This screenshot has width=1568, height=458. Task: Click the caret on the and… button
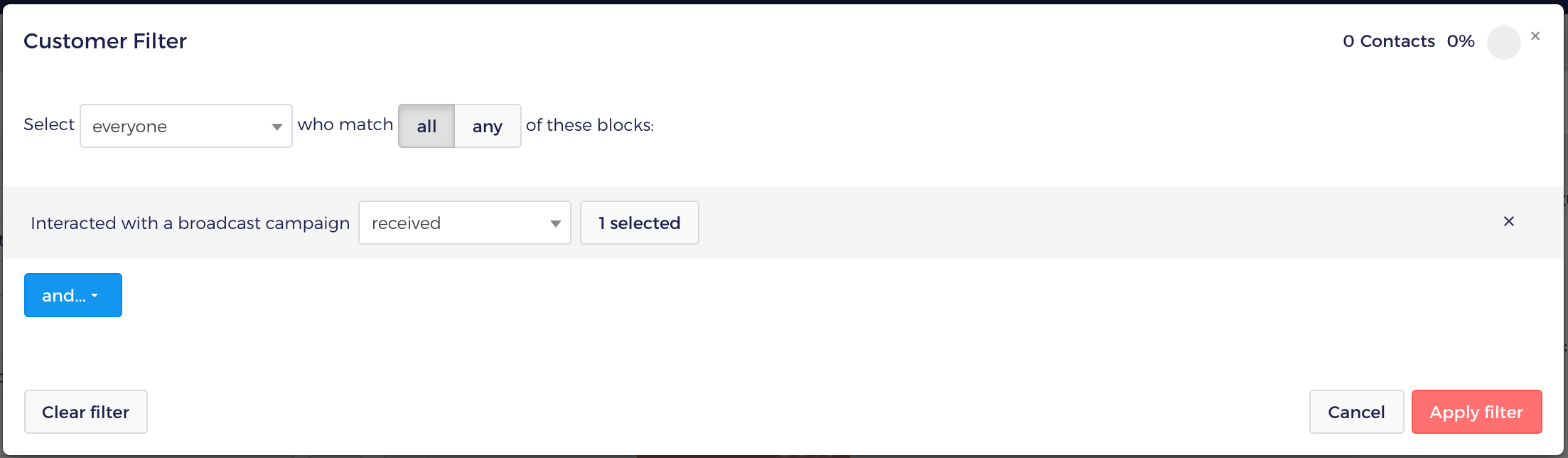coord(95,296)
